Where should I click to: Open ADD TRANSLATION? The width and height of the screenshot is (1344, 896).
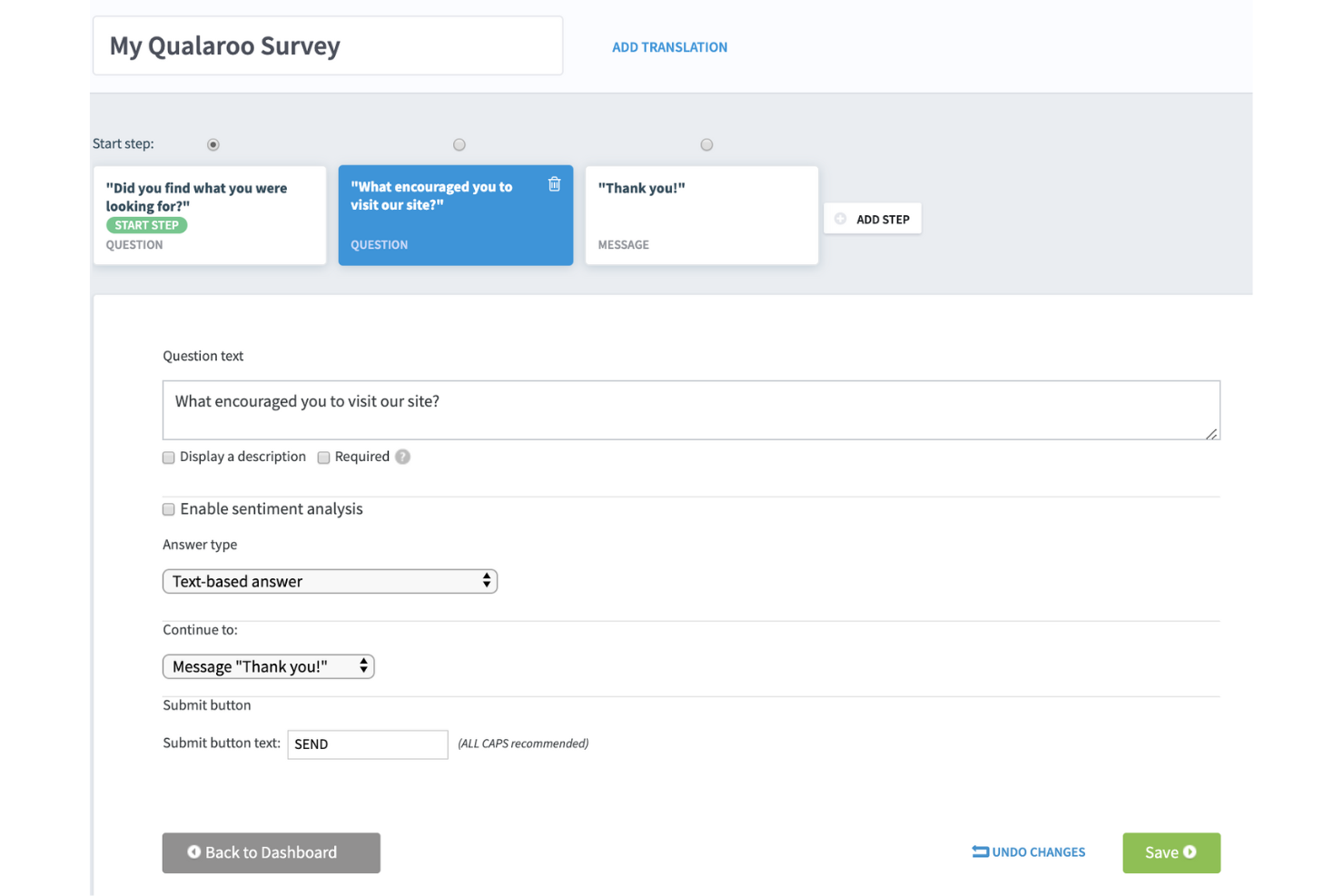[x=669, y=46]
